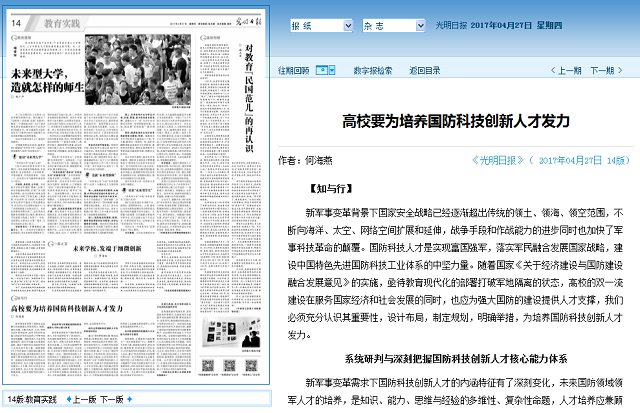Click author line 作者:何海燕

pos(305,160)
